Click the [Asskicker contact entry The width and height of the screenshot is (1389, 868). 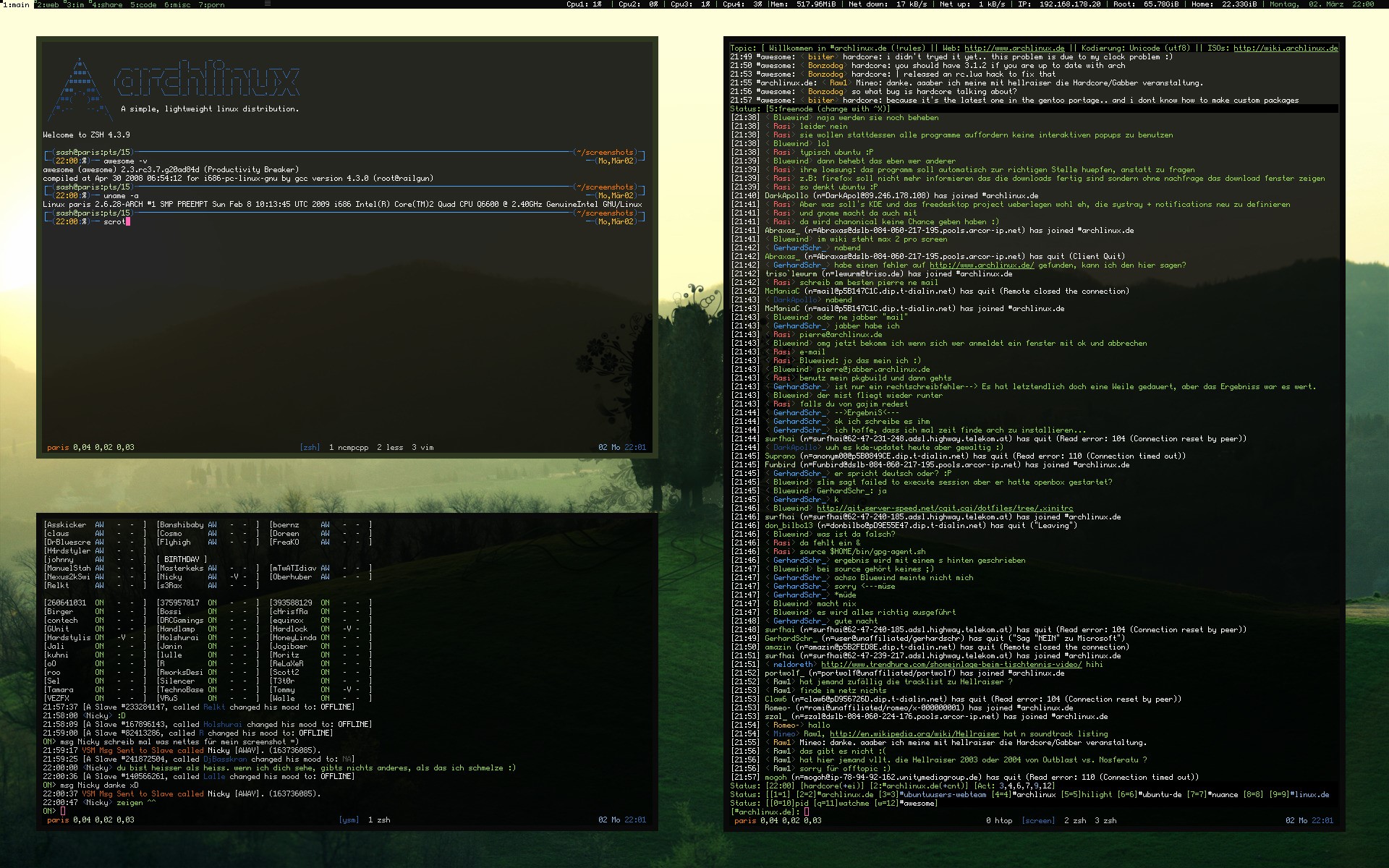pyautogui.click(x=94, y=524)
